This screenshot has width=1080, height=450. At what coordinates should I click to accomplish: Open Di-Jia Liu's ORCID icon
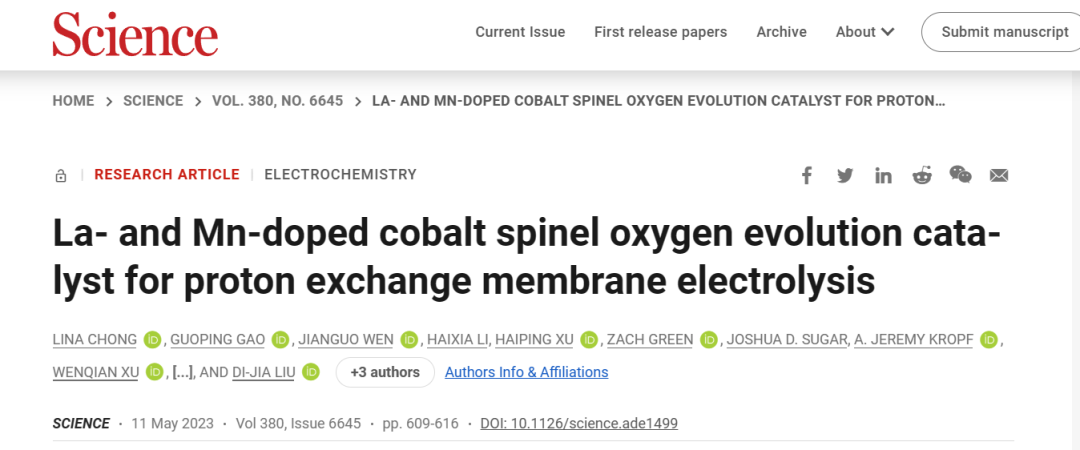point(311,372)
